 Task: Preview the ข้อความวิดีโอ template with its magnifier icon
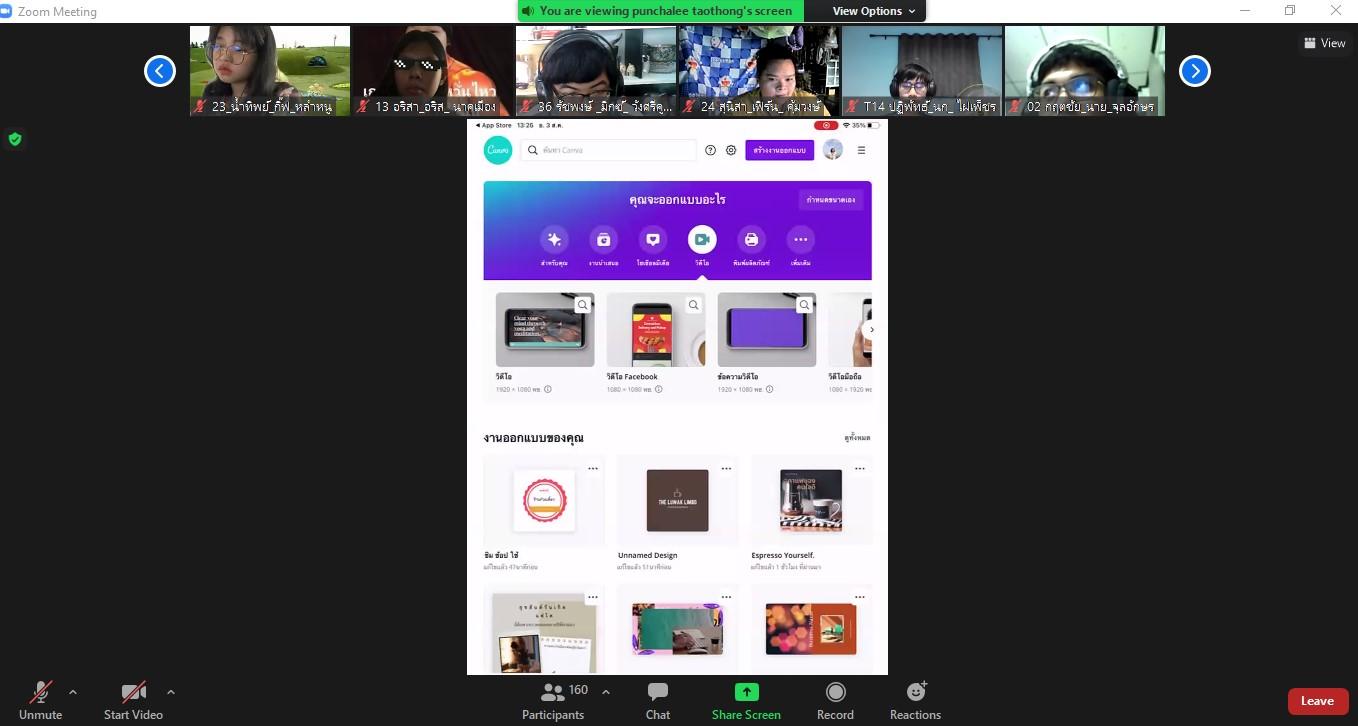[x=804, y=305]
